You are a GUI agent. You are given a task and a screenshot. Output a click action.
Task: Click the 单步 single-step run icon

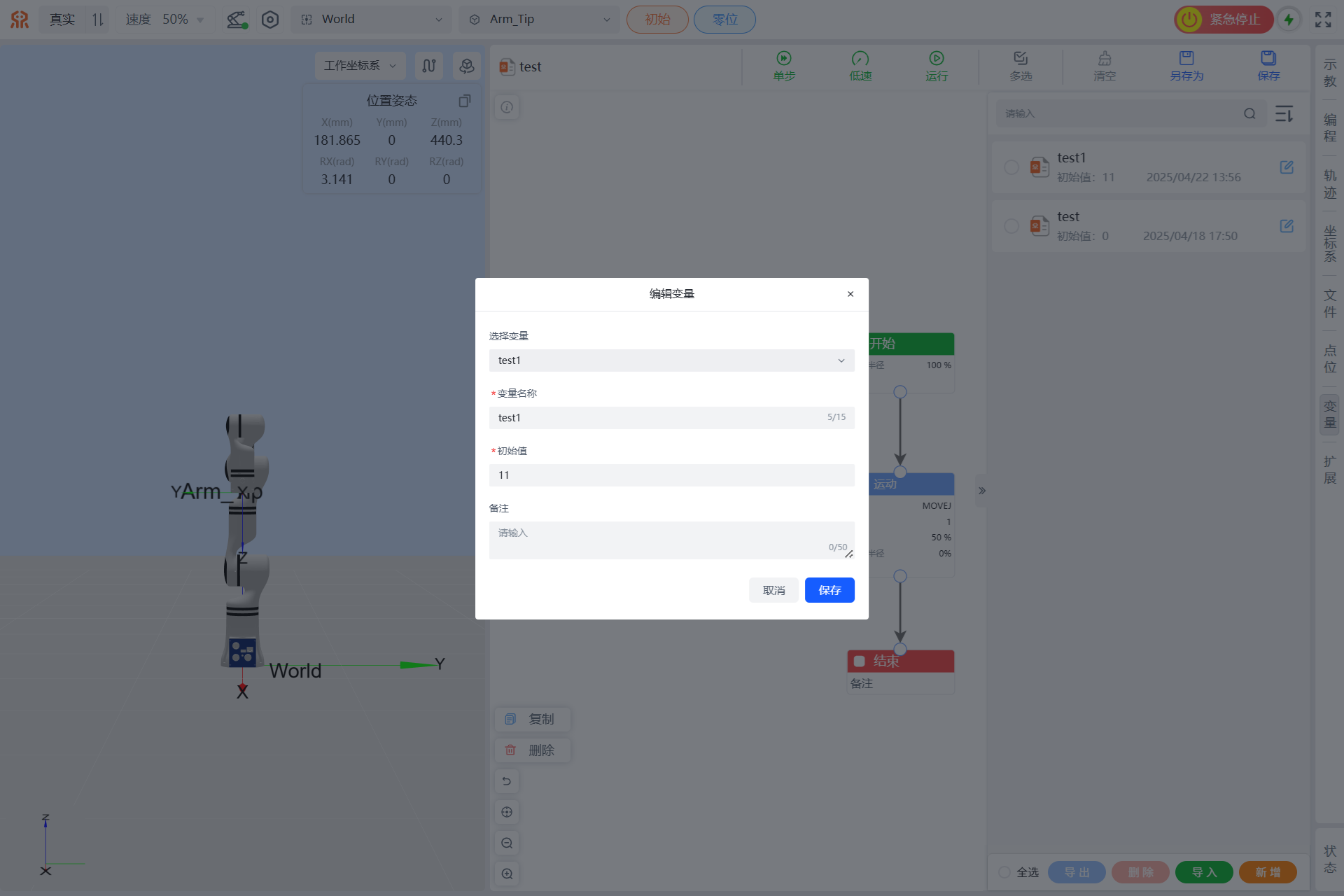point(784,59)
